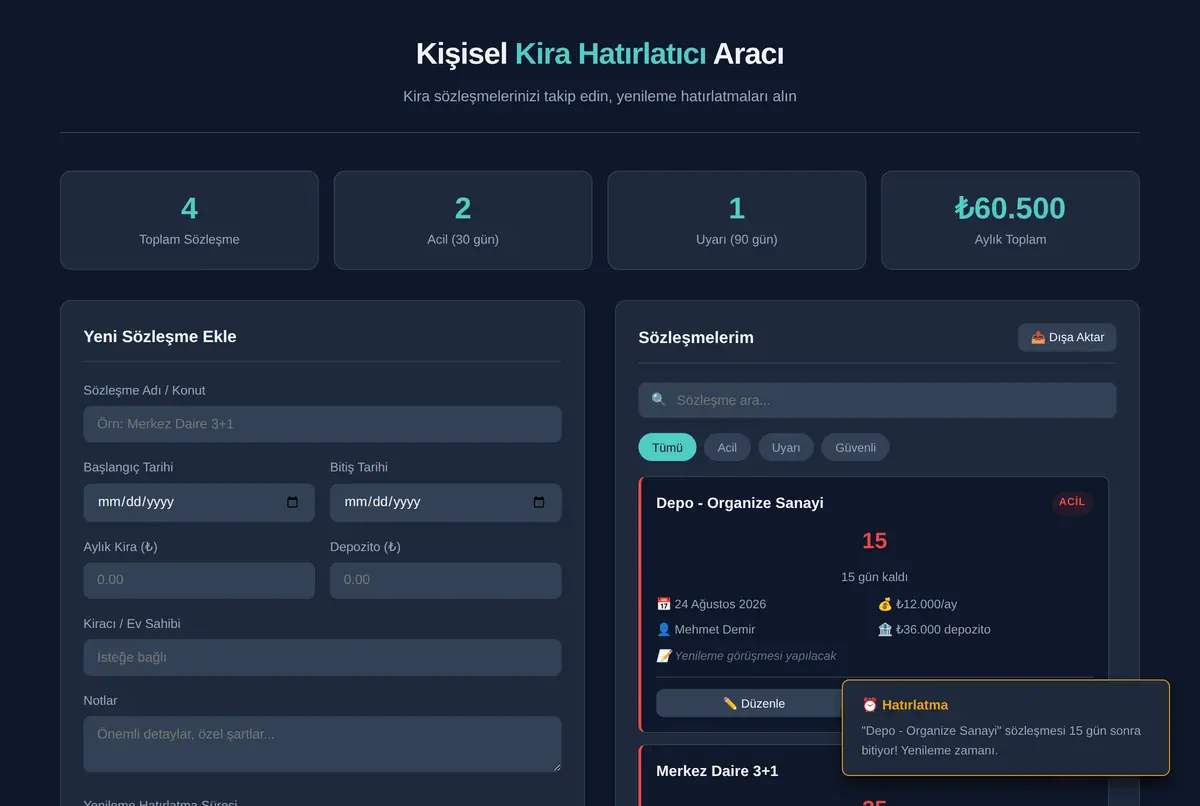Click the '15 gün kaldı' text

(874, 577)
